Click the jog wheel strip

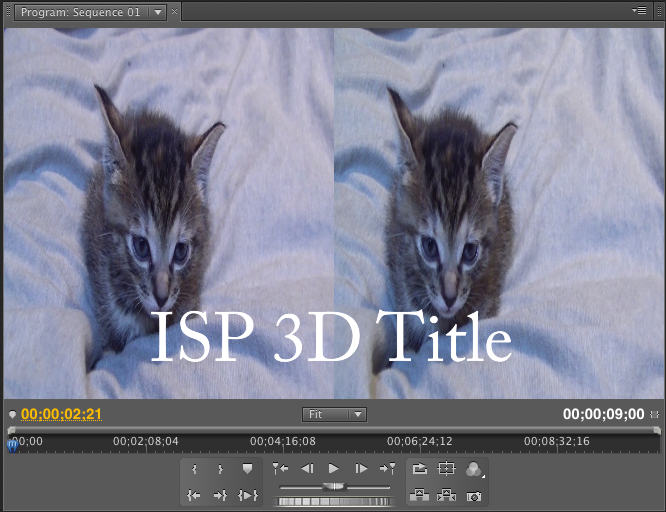click(x=333, y=502)
